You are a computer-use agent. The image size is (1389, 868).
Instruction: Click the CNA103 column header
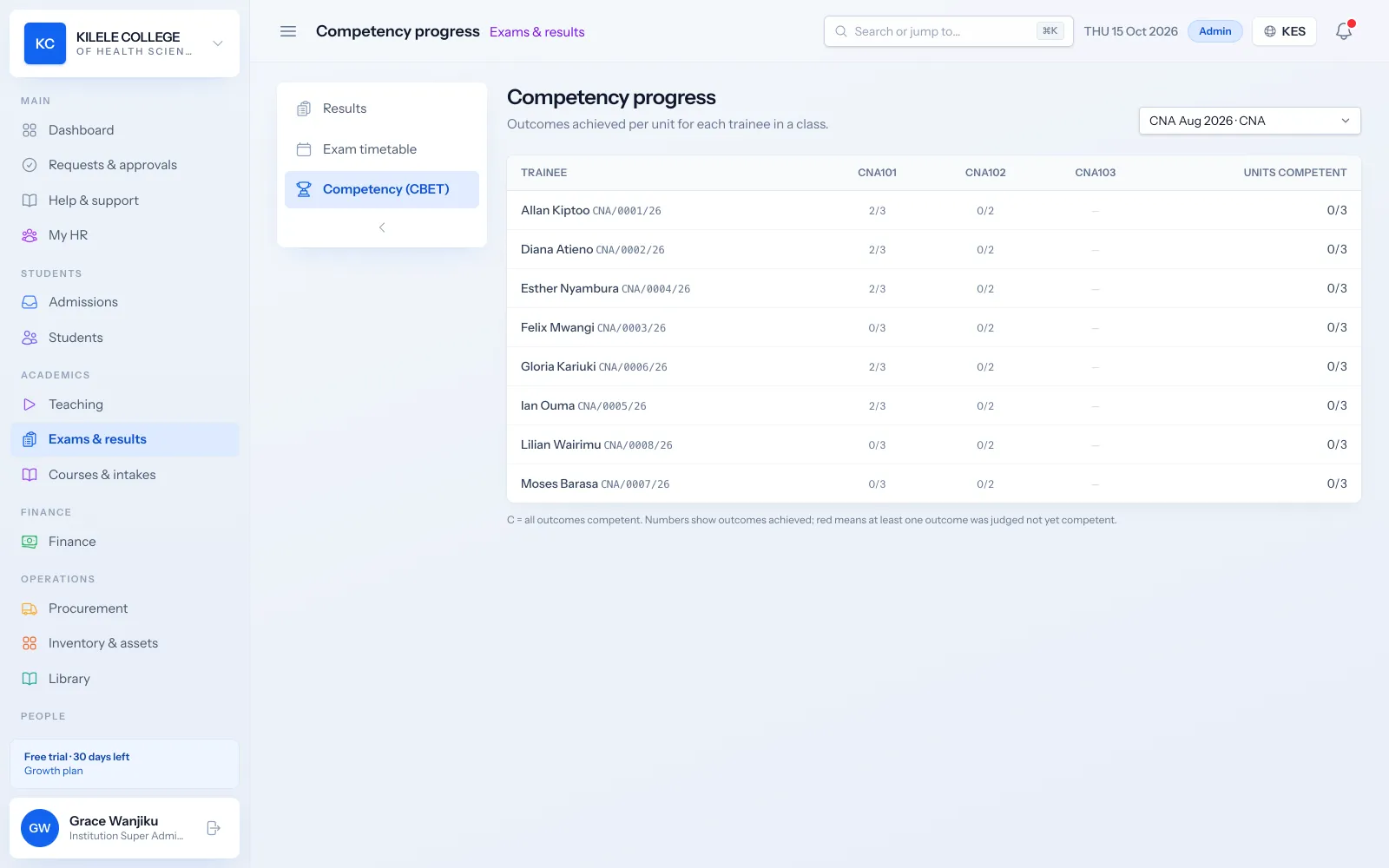pos(1095,173)
